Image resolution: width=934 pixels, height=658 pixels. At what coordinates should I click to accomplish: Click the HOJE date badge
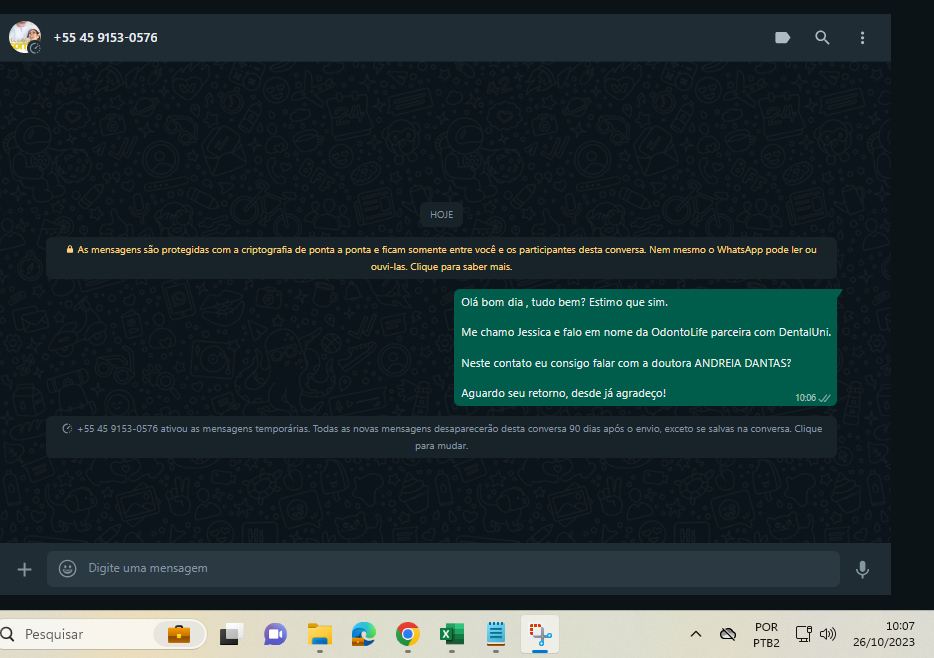pos(441,214)
